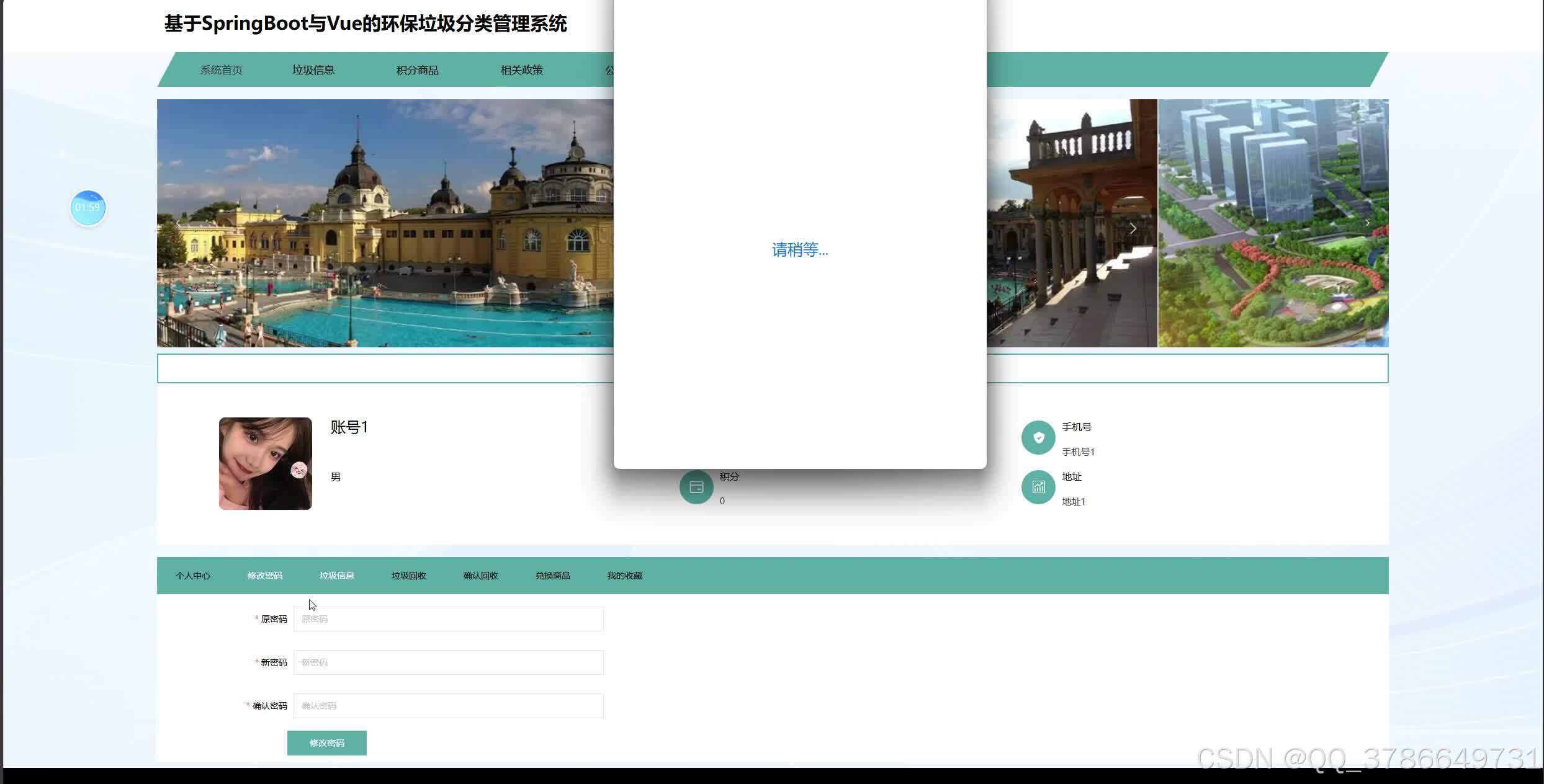
Task: Click the phone number shield icon
Action: 1038,438
